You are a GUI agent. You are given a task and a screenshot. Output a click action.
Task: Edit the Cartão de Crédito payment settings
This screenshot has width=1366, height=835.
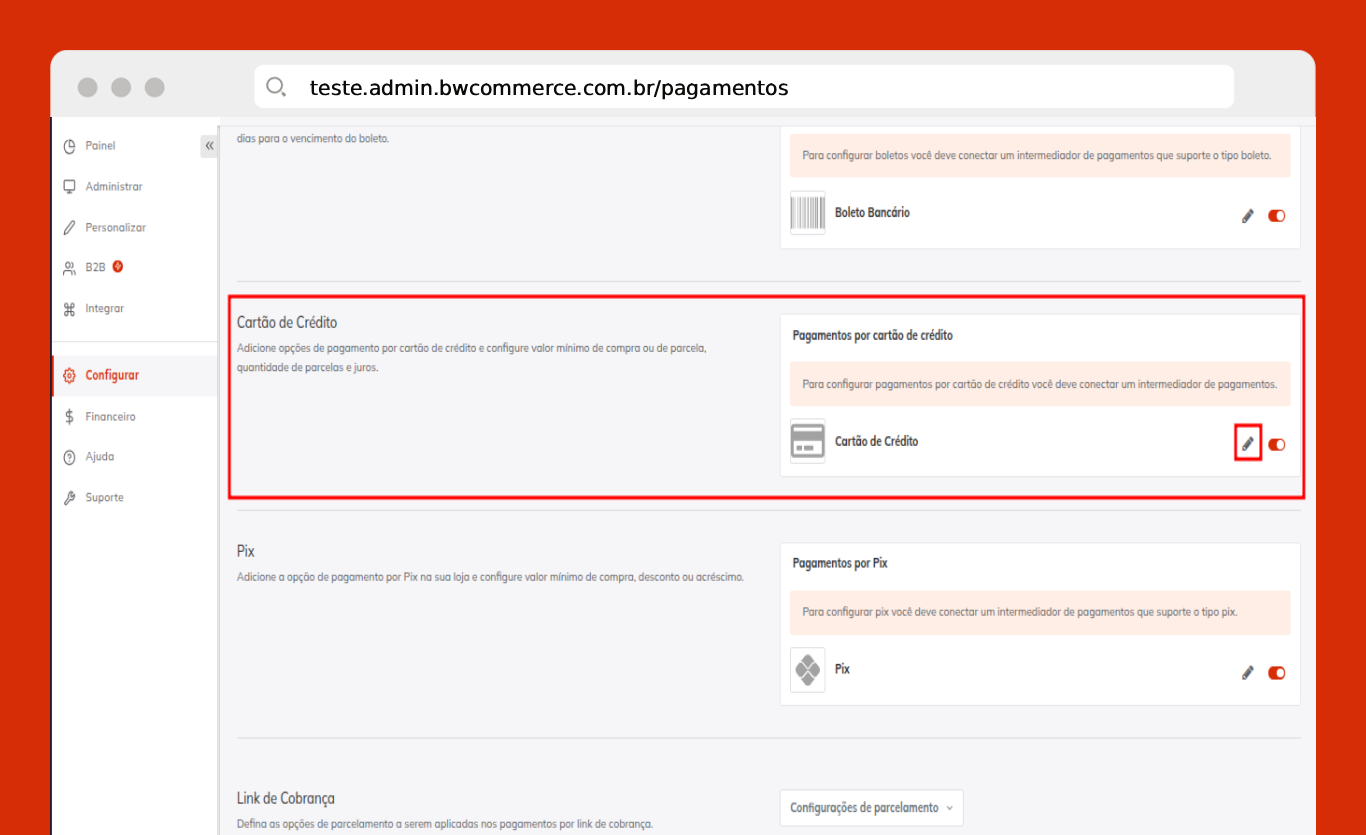click(x=1247, y=444)
